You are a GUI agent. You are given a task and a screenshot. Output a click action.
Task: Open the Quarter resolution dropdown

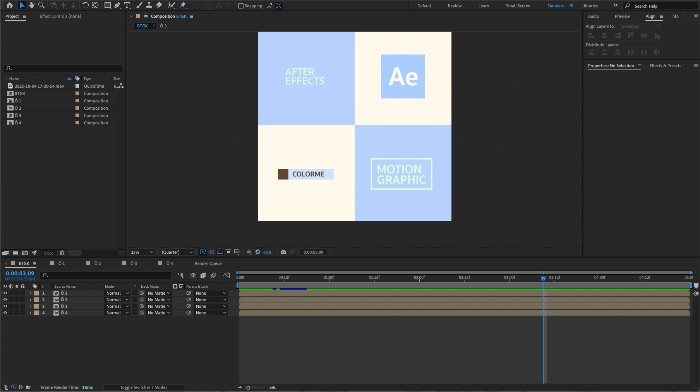177,252
